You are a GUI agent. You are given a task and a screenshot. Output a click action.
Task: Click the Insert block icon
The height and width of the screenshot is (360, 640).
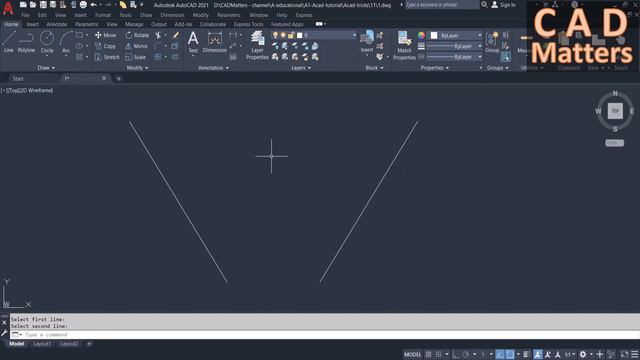[x=367, y=42]
